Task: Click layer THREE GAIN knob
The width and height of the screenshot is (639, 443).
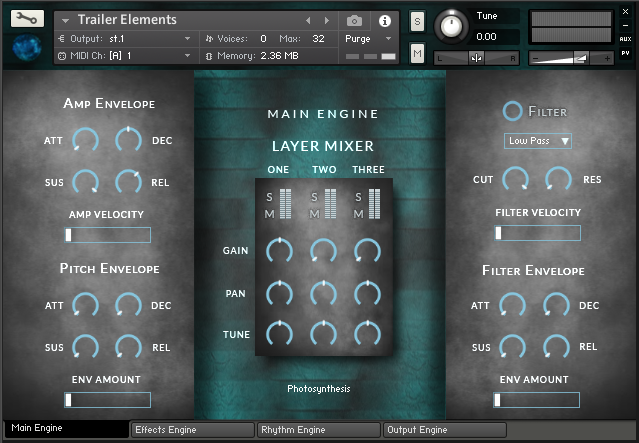Action: (368, 251)
